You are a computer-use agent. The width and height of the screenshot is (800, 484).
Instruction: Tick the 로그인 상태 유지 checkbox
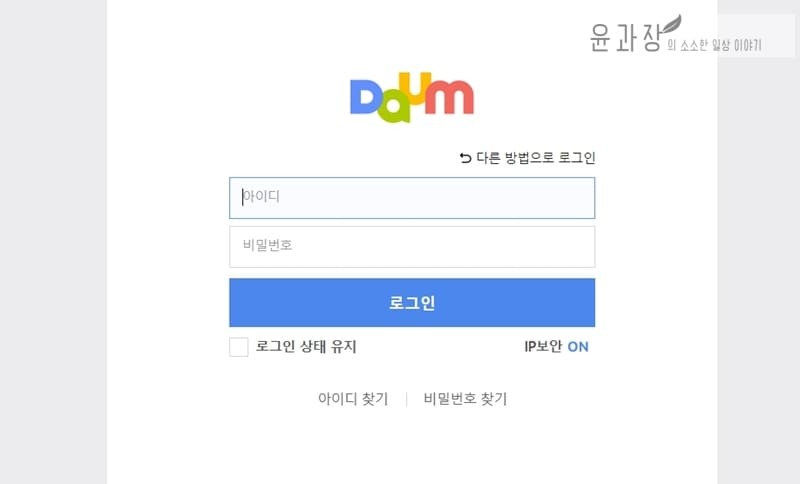(239, 347)
